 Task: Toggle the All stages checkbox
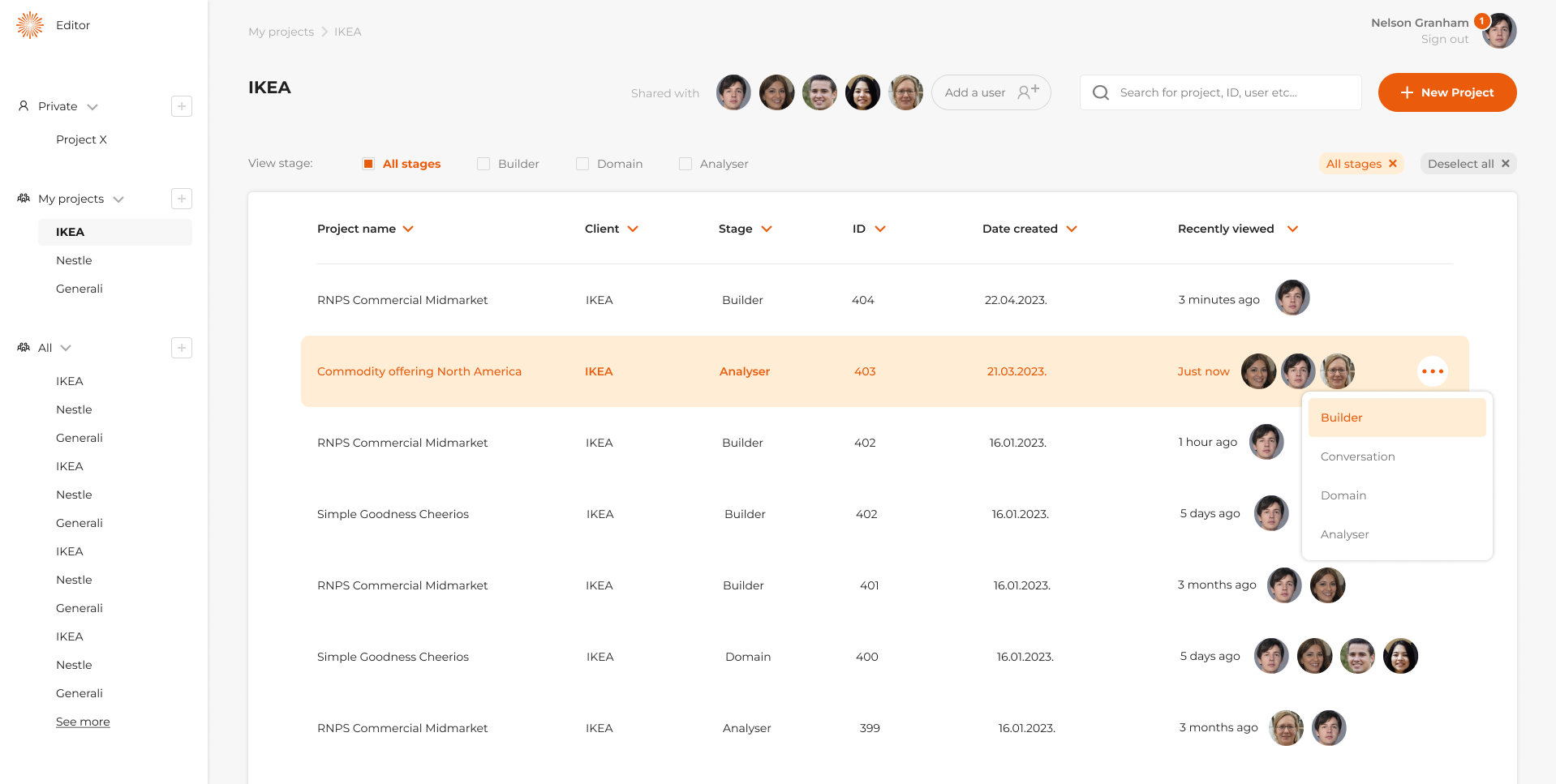(x=368, y=164)
